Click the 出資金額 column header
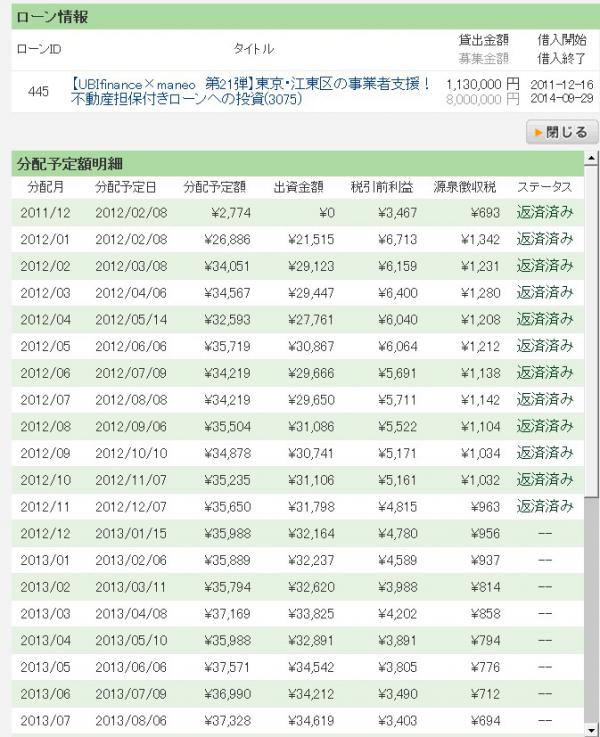Screen dimensions: 600x737 [x=298, y=187]
